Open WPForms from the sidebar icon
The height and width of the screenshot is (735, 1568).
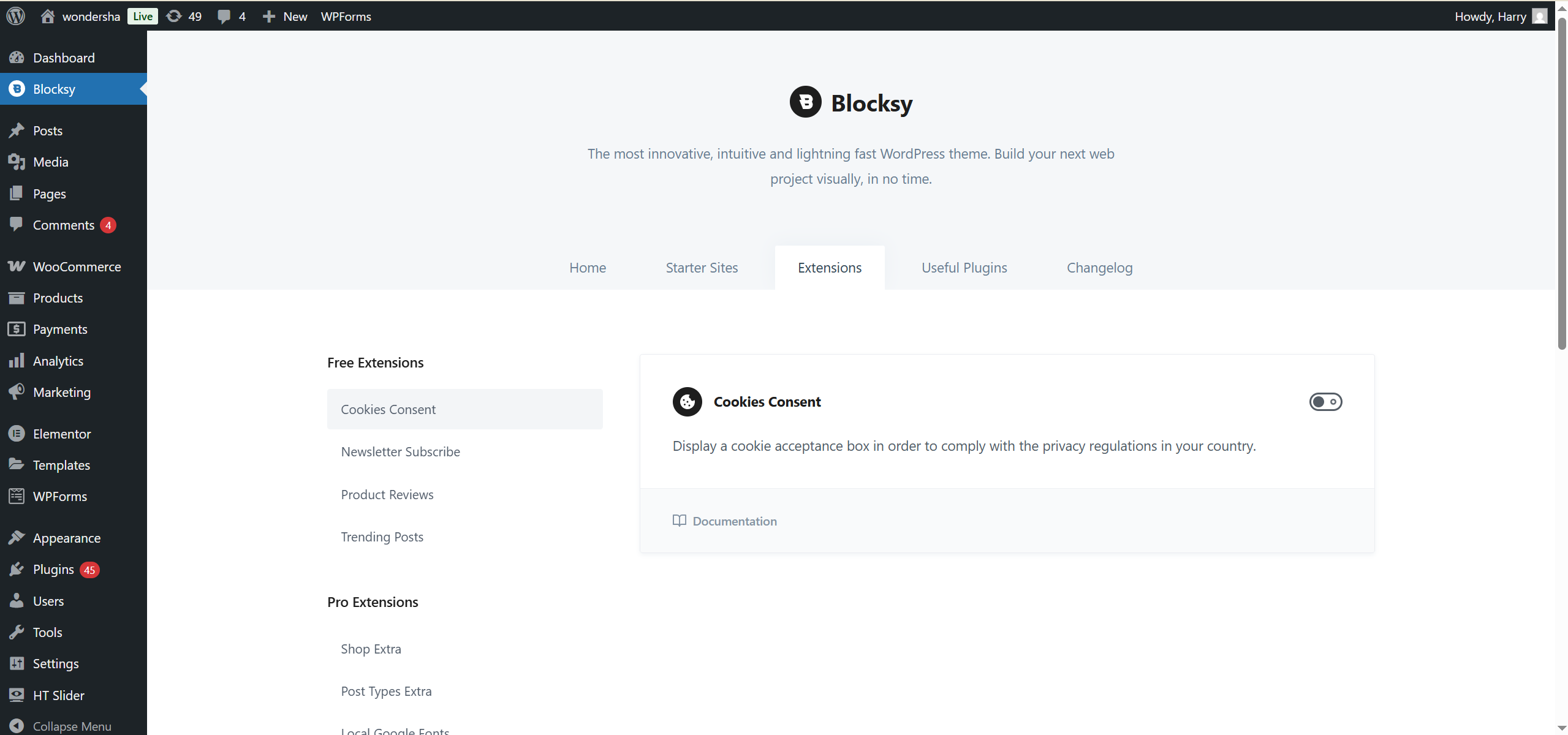click(x=16, y=496)
